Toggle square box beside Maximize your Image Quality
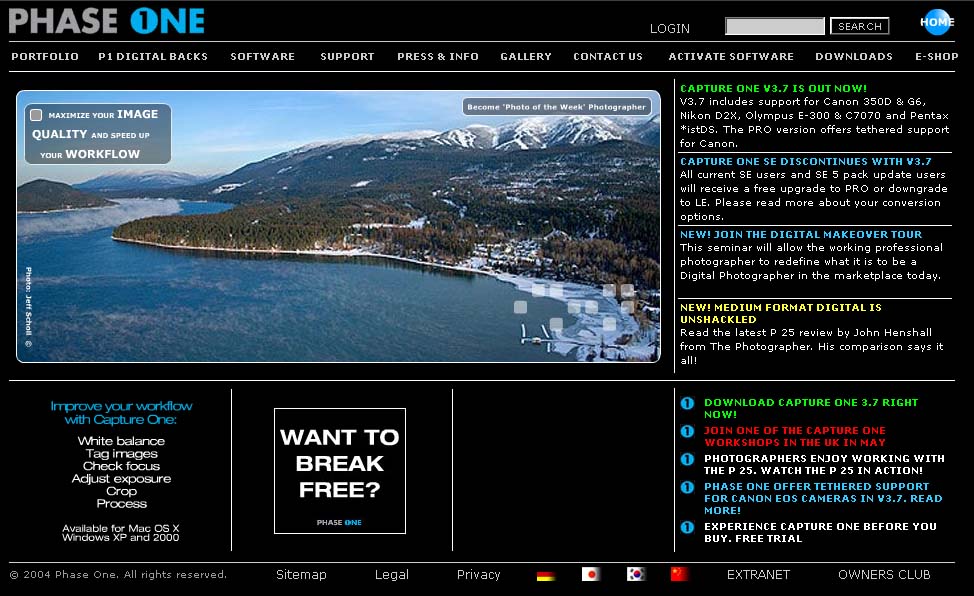 point(36,115)
